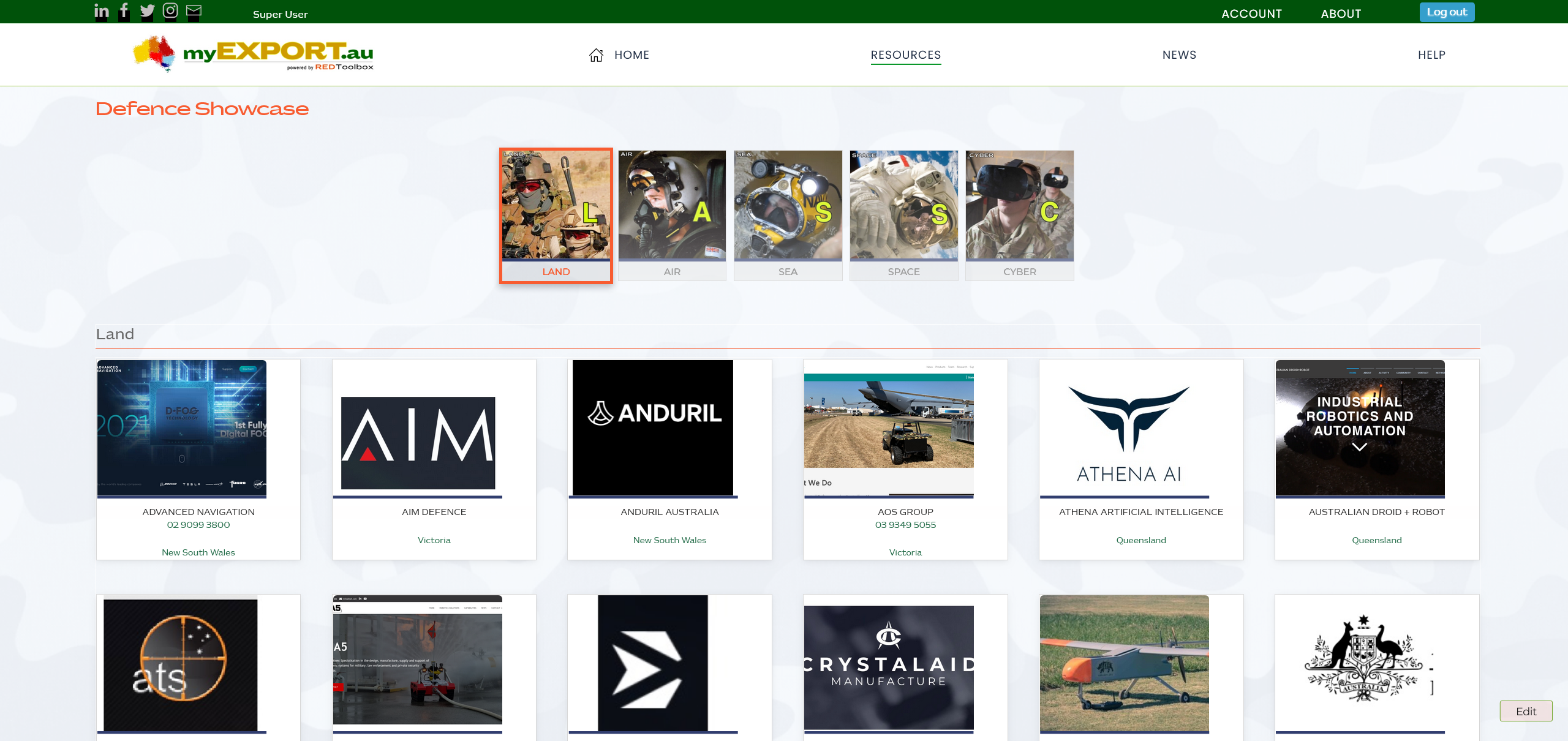Open Advanced Navigation card image

182,428
